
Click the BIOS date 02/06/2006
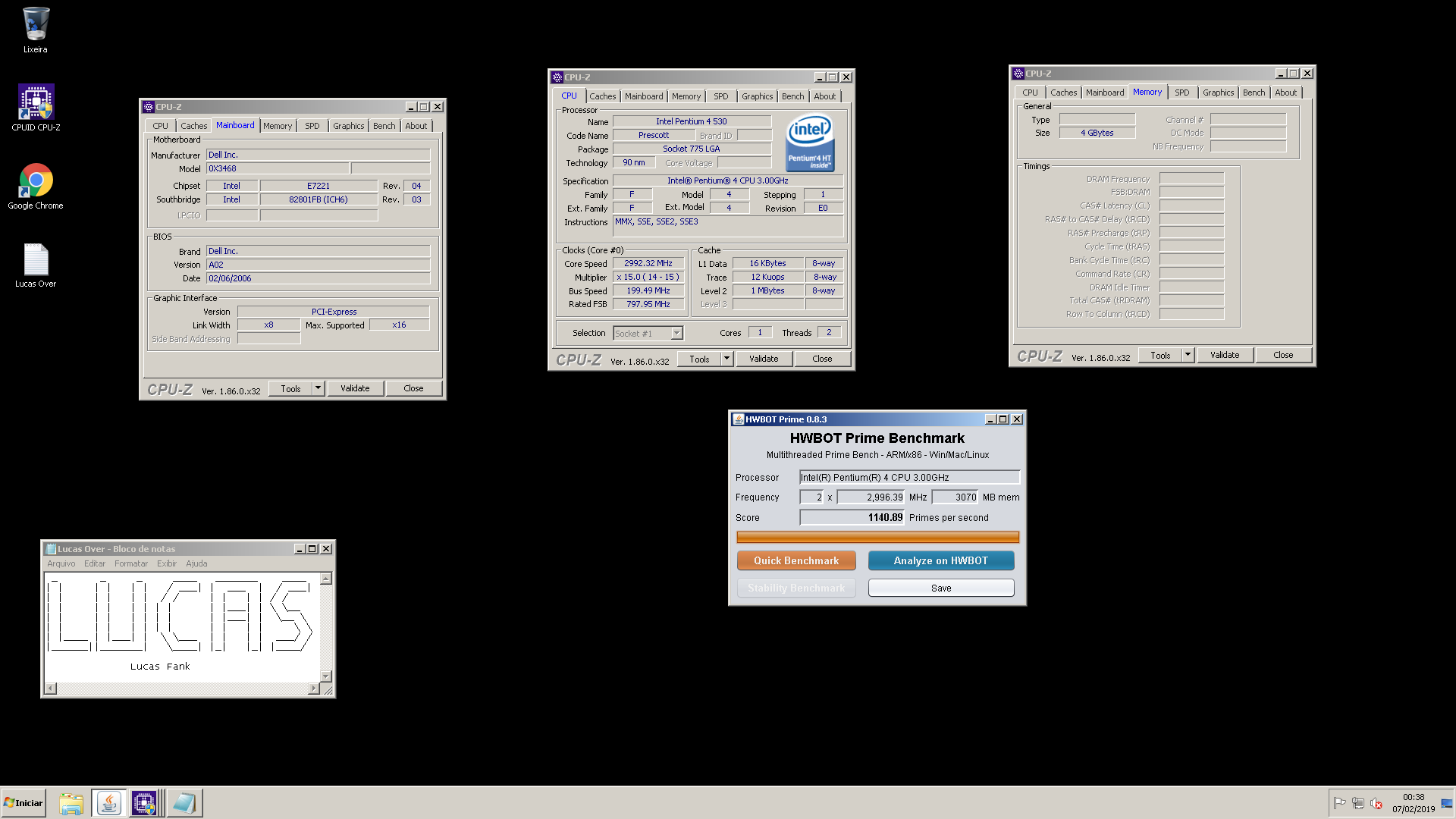(x=318, y=278)
